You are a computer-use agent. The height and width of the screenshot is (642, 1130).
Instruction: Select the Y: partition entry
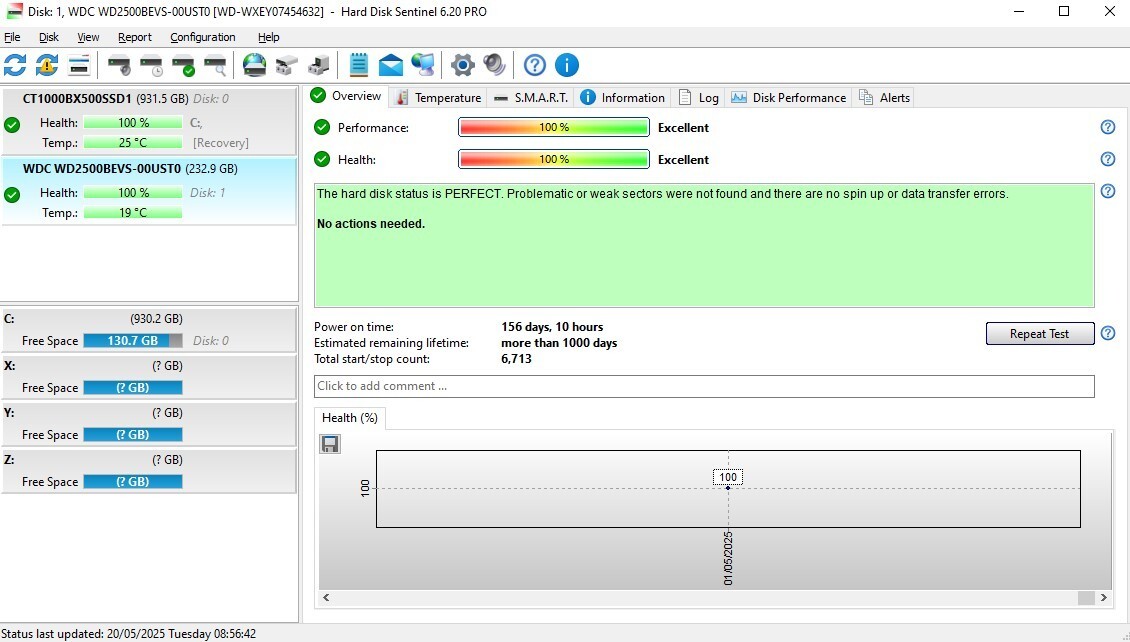pos(148,424)
